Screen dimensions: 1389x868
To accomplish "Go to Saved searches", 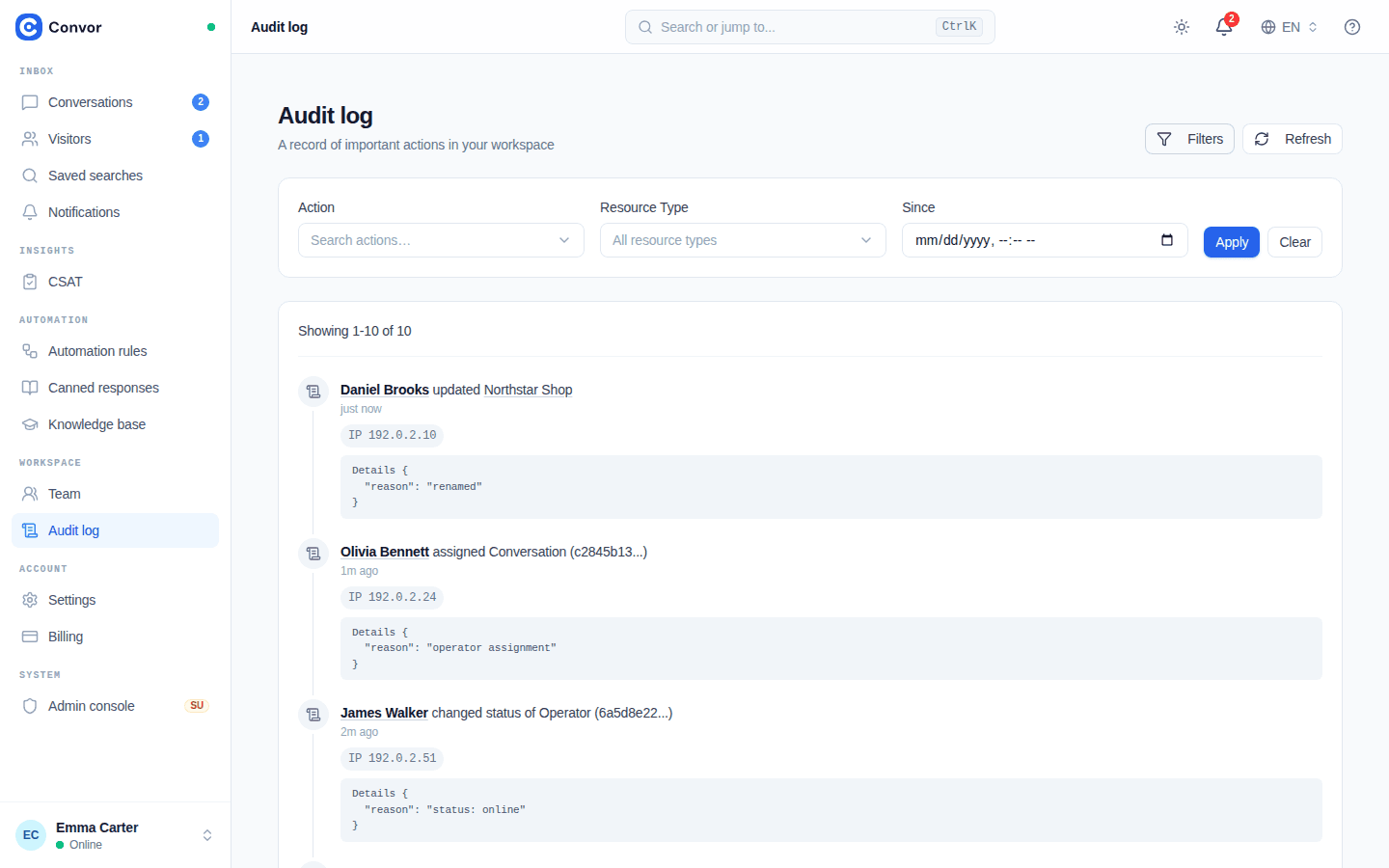I will 115,176.
